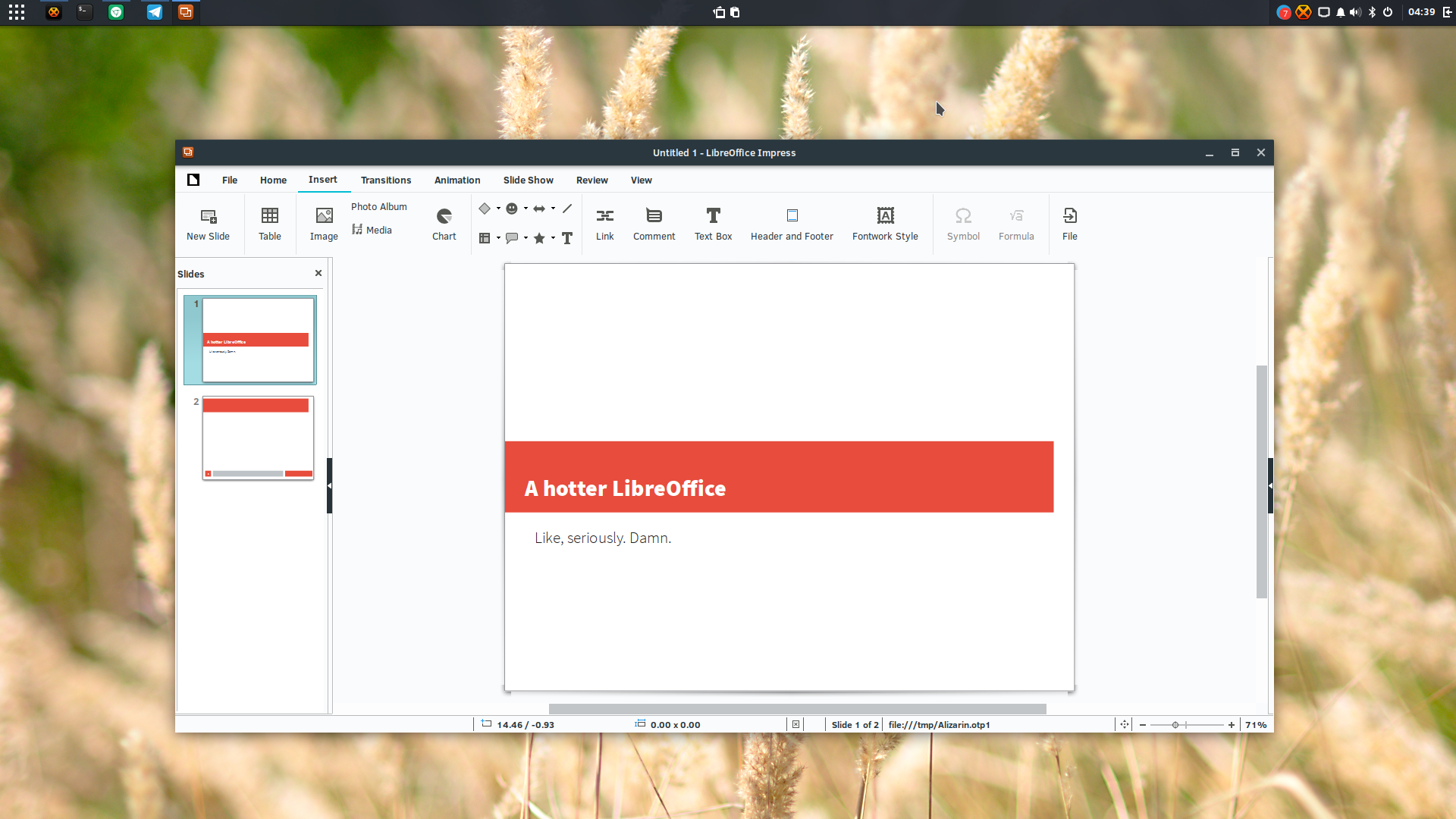Switch to the Transitions tab
Viewport: 1456px width, 819px height.
point(386,180)
